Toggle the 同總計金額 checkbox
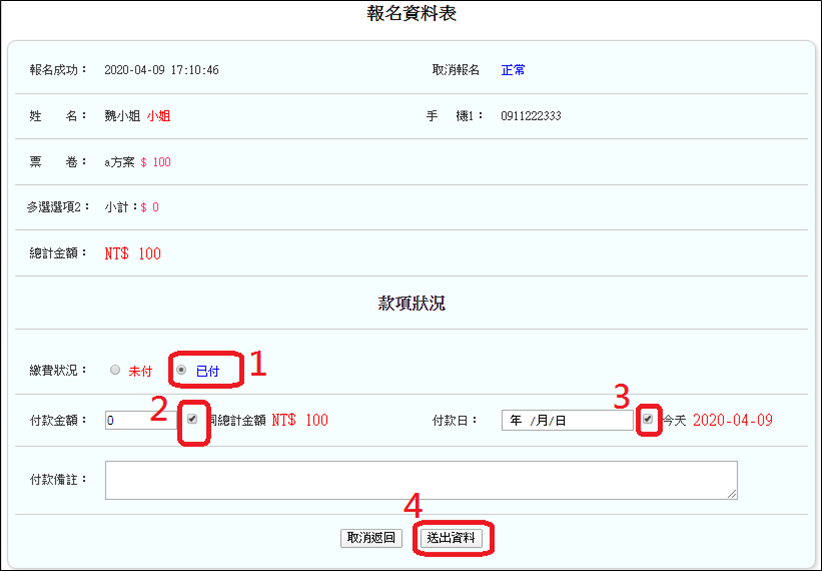The image size is (822, 571). tap(192, 420)
